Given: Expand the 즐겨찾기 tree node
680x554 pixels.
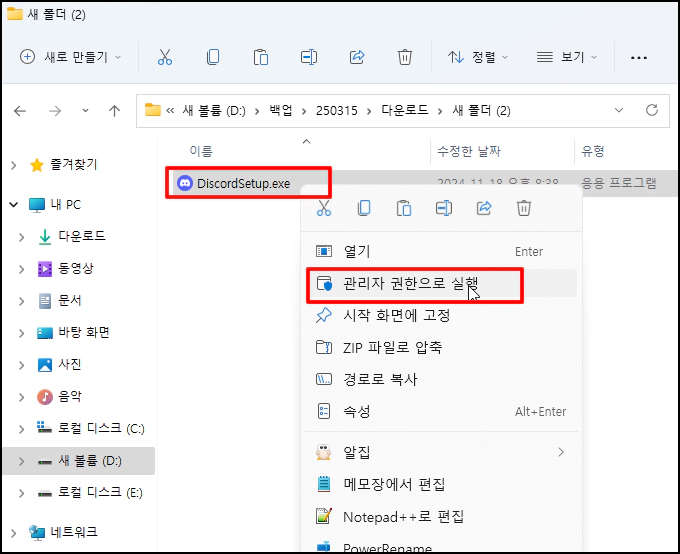Looking at the screenshot, I should point(13,165).
